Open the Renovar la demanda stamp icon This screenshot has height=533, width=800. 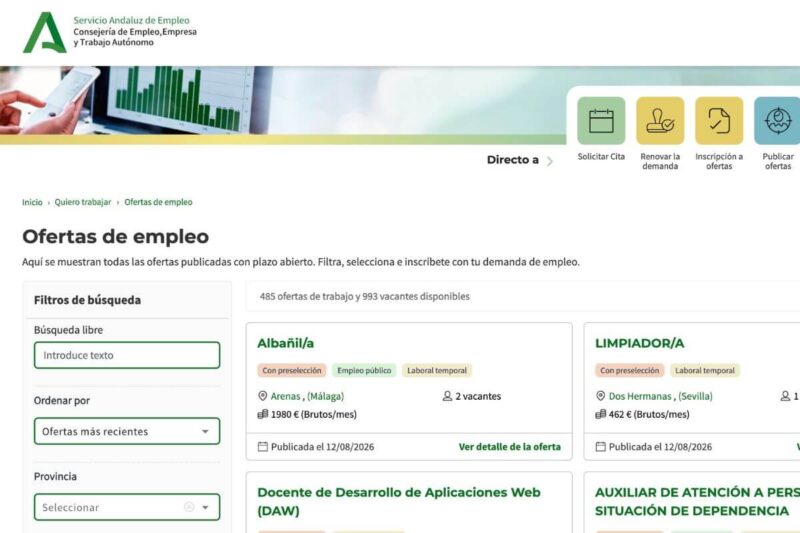tap(660, 121)
